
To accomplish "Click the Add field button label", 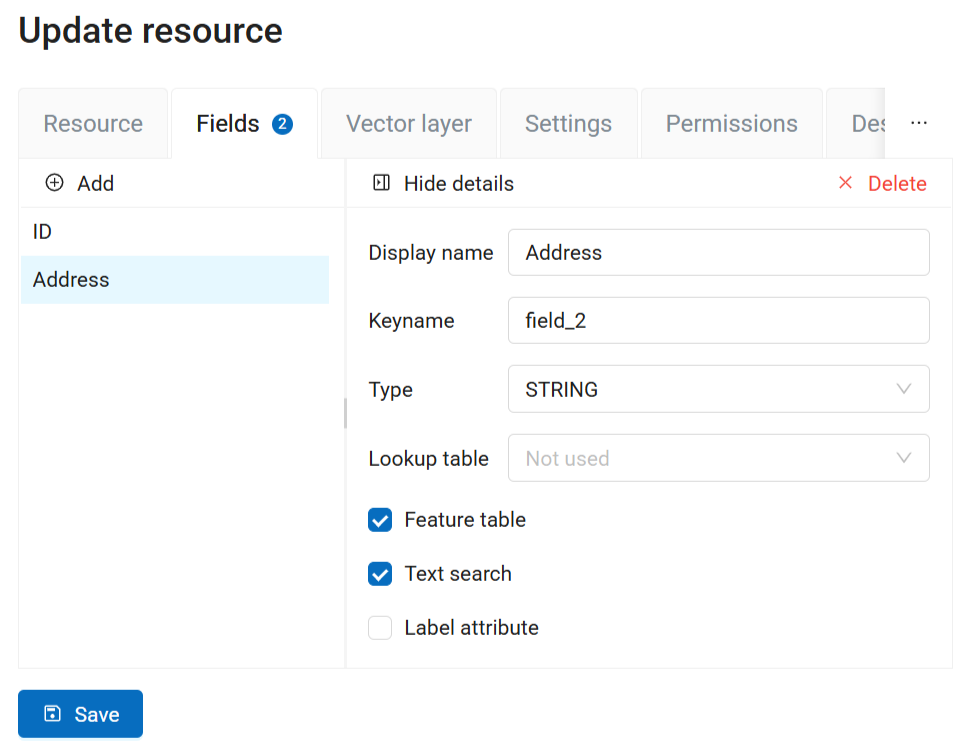I will tap(95, 183).
